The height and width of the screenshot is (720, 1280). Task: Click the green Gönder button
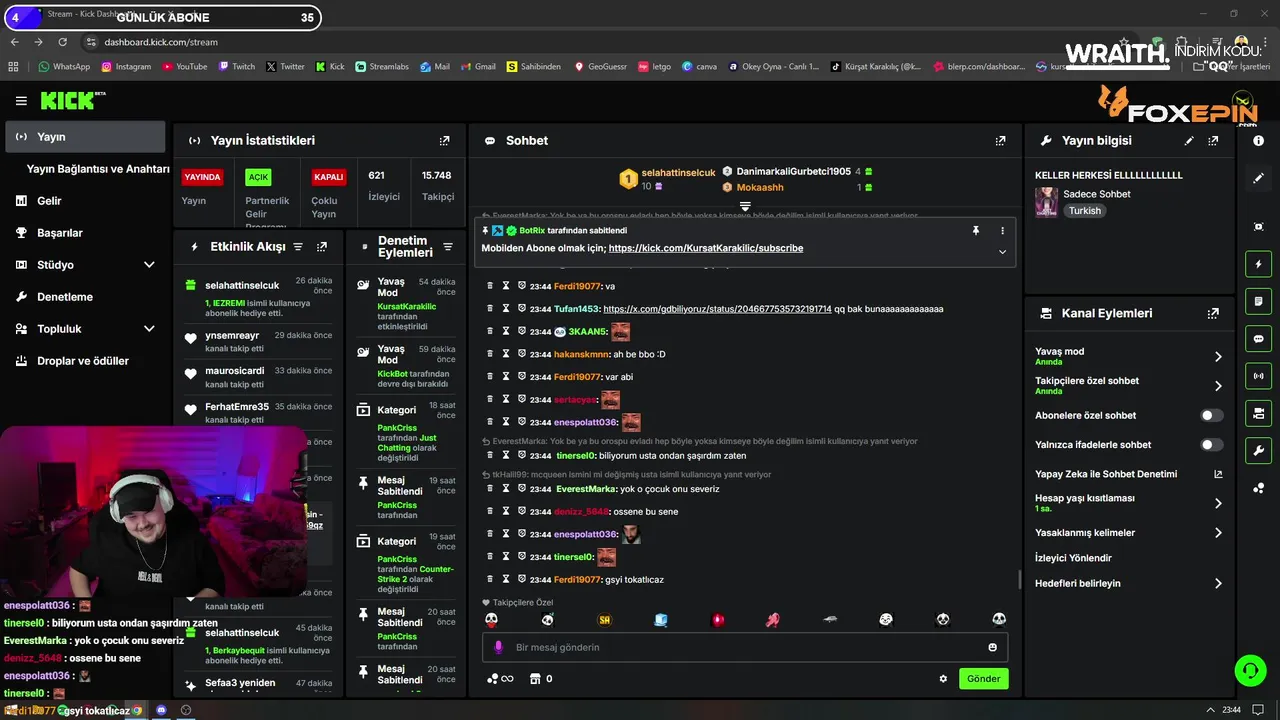[983, 679]
